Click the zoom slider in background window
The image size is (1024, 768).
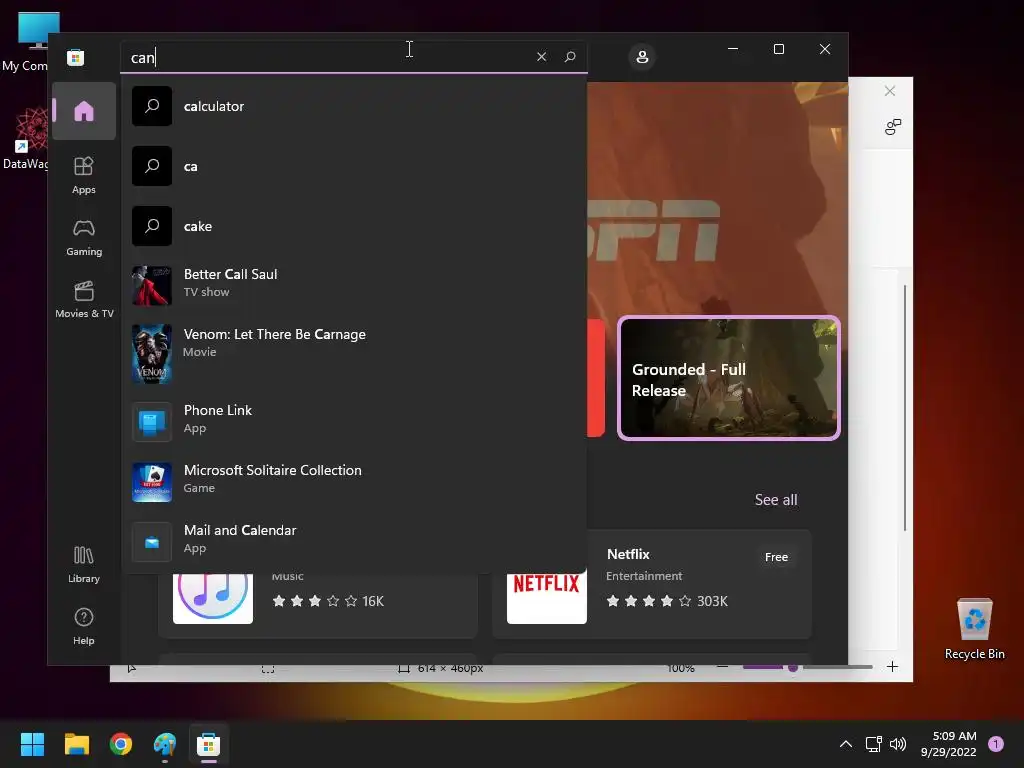[808, 667]
